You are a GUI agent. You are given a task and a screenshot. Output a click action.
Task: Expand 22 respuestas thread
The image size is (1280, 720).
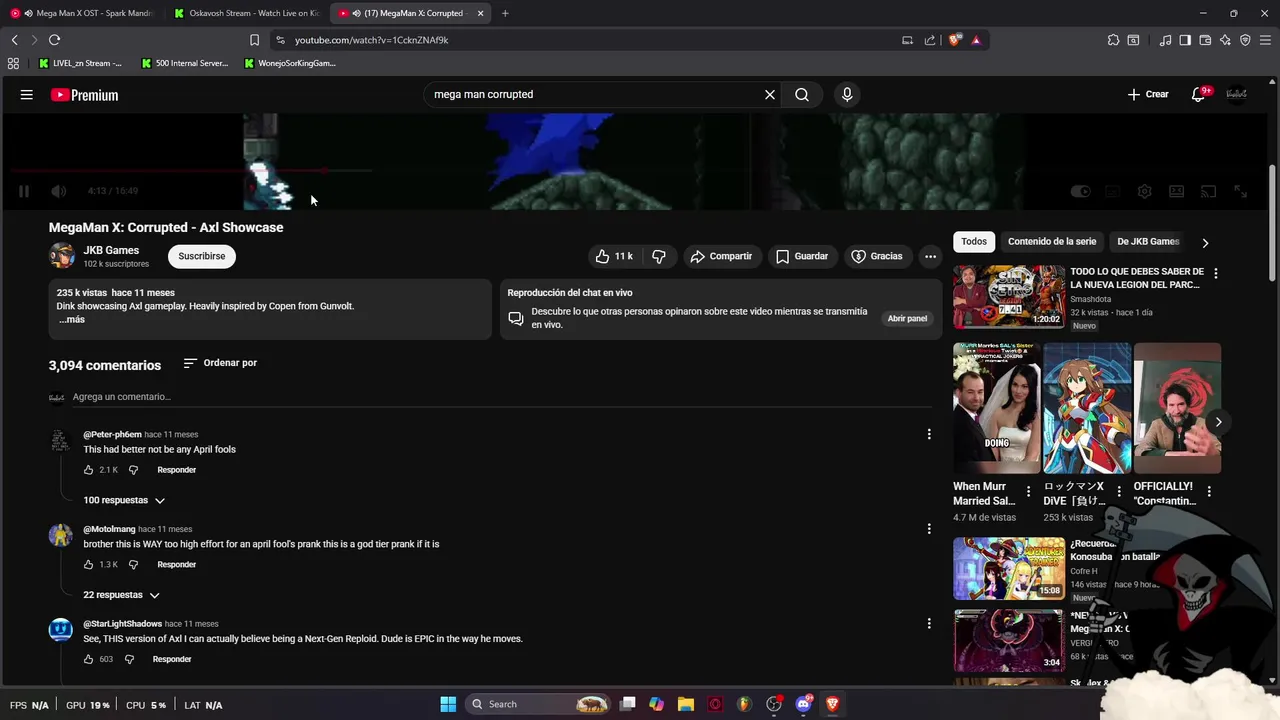pyautogui.click(x=121, y=595)
